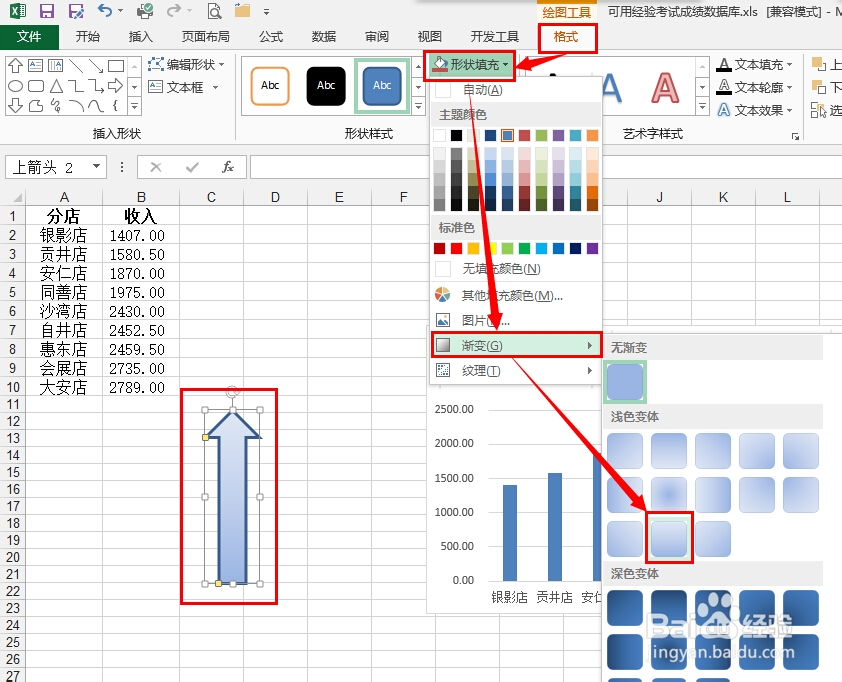Image resolution: width=842 pixels, height=682 pixels.
Task: Select the up arrow shape in 插入形状 gallery
Action: point(15,64)
